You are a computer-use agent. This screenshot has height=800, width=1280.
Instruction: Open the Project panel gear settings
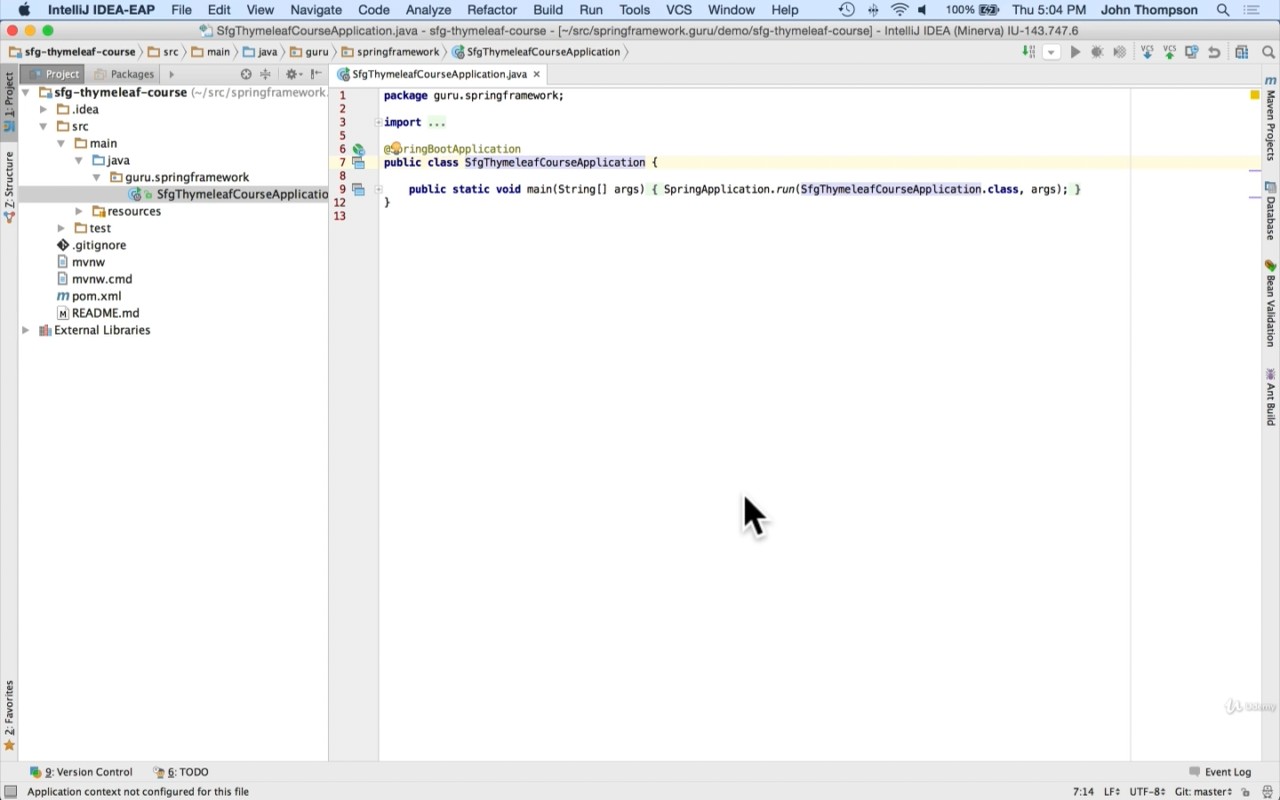(x=292, y=74)
